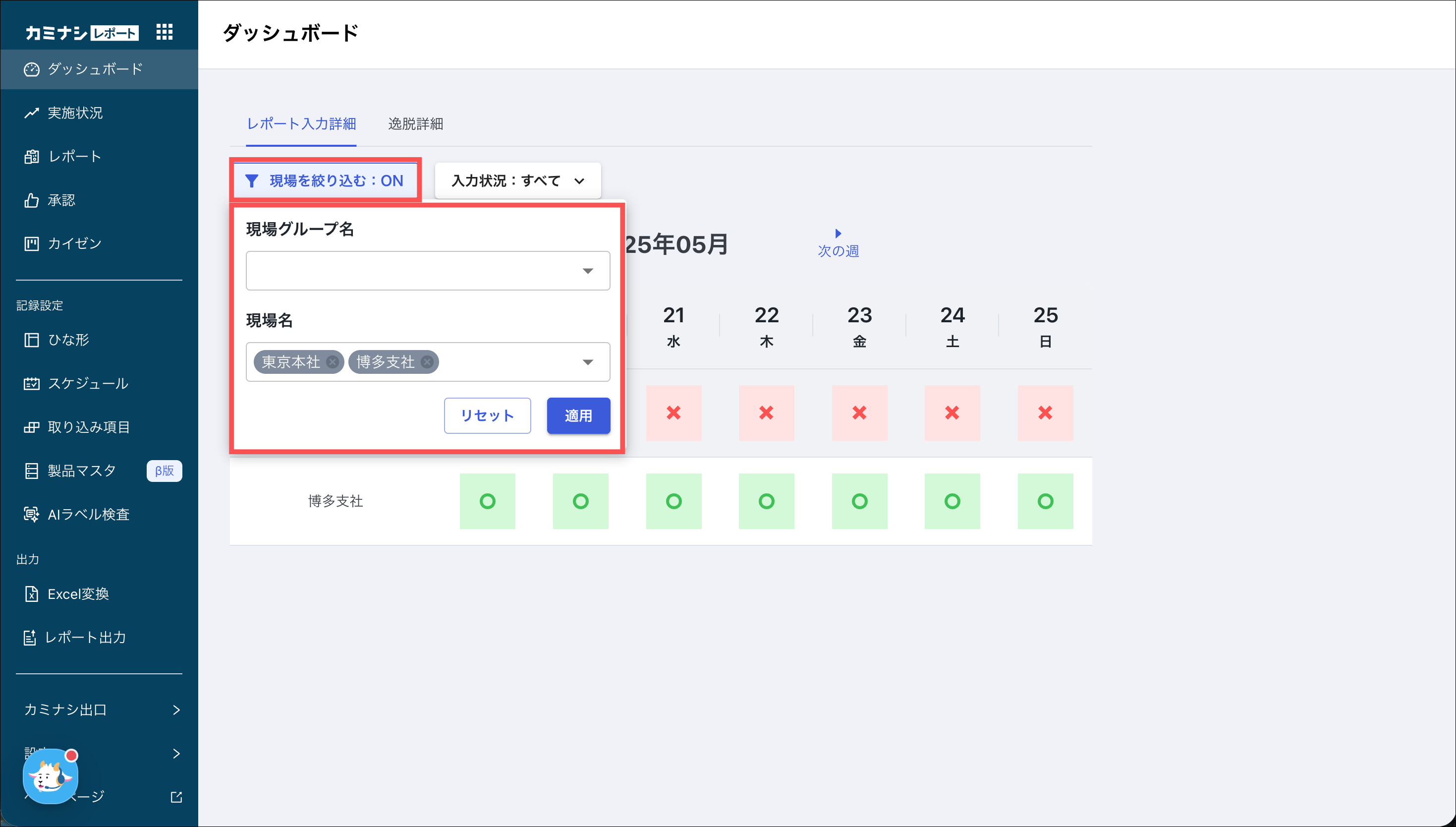This screenshot has height=827, width=1456.
Task: Click the 適用 button
Action: coord(578,416)
